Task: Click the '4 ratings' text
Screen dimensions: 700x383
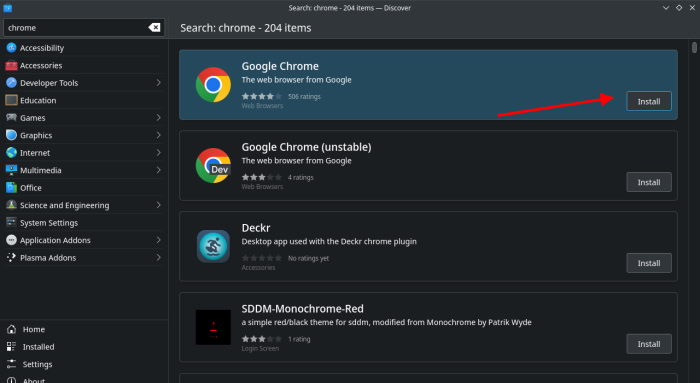Action: tap(300, 177)
